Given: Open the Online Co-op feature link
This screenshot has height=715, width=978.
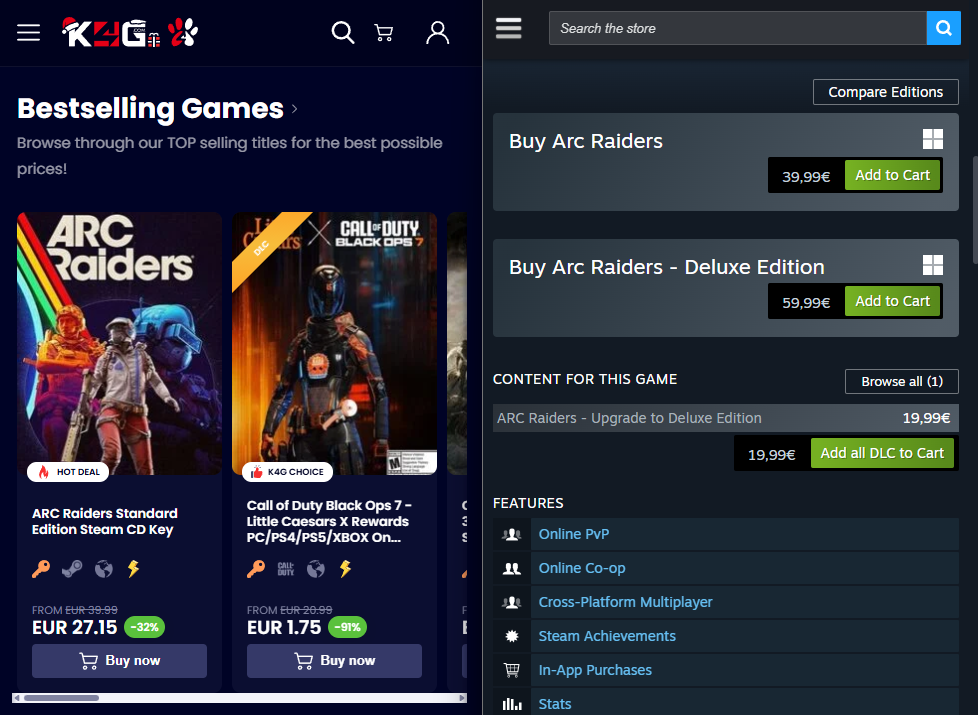Looking at the screenshot, I should point(581,568).
